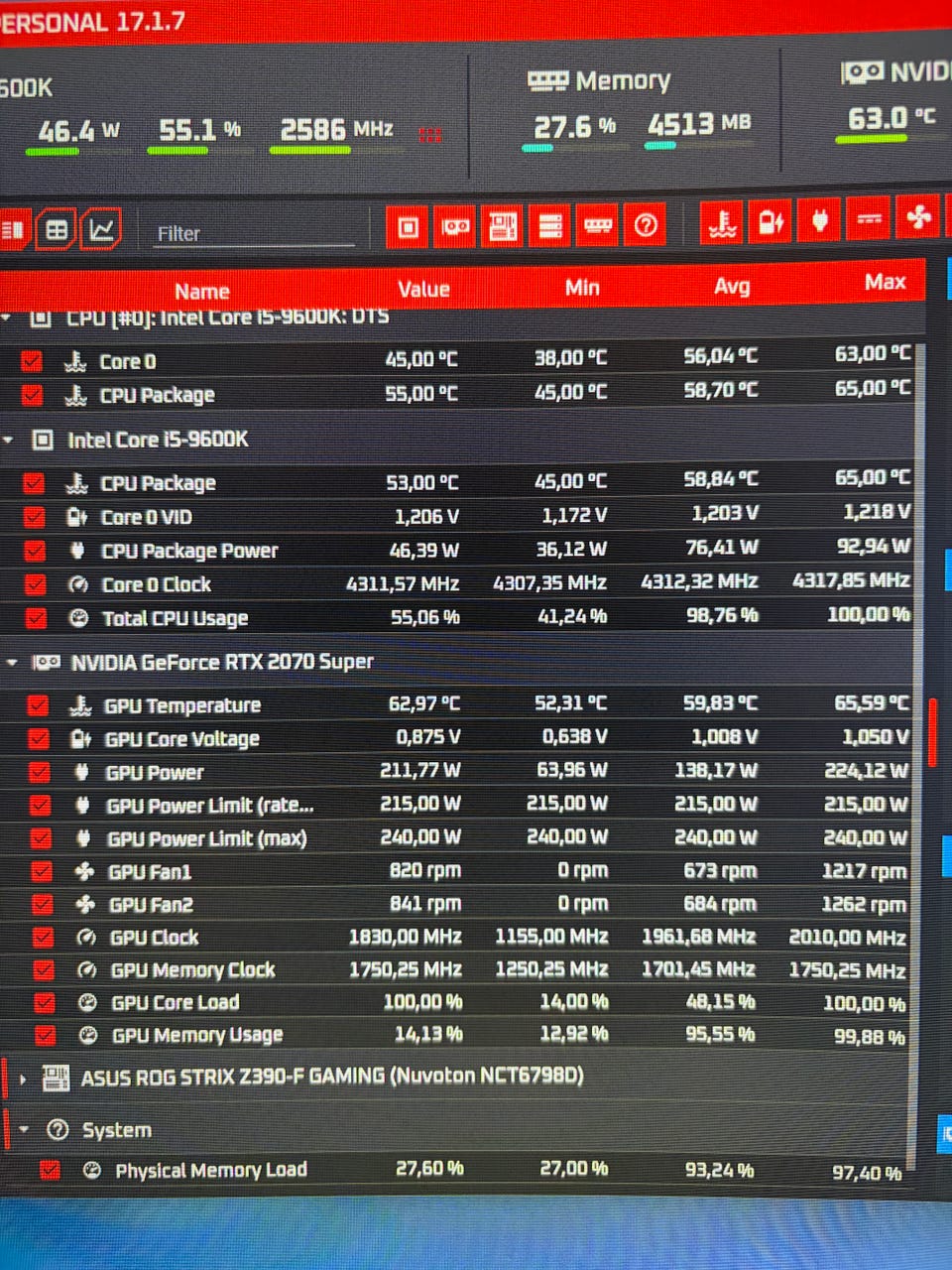Switch to the table view icon
Viewport: 952px width, 1270px height.
[x=57, y=230]
